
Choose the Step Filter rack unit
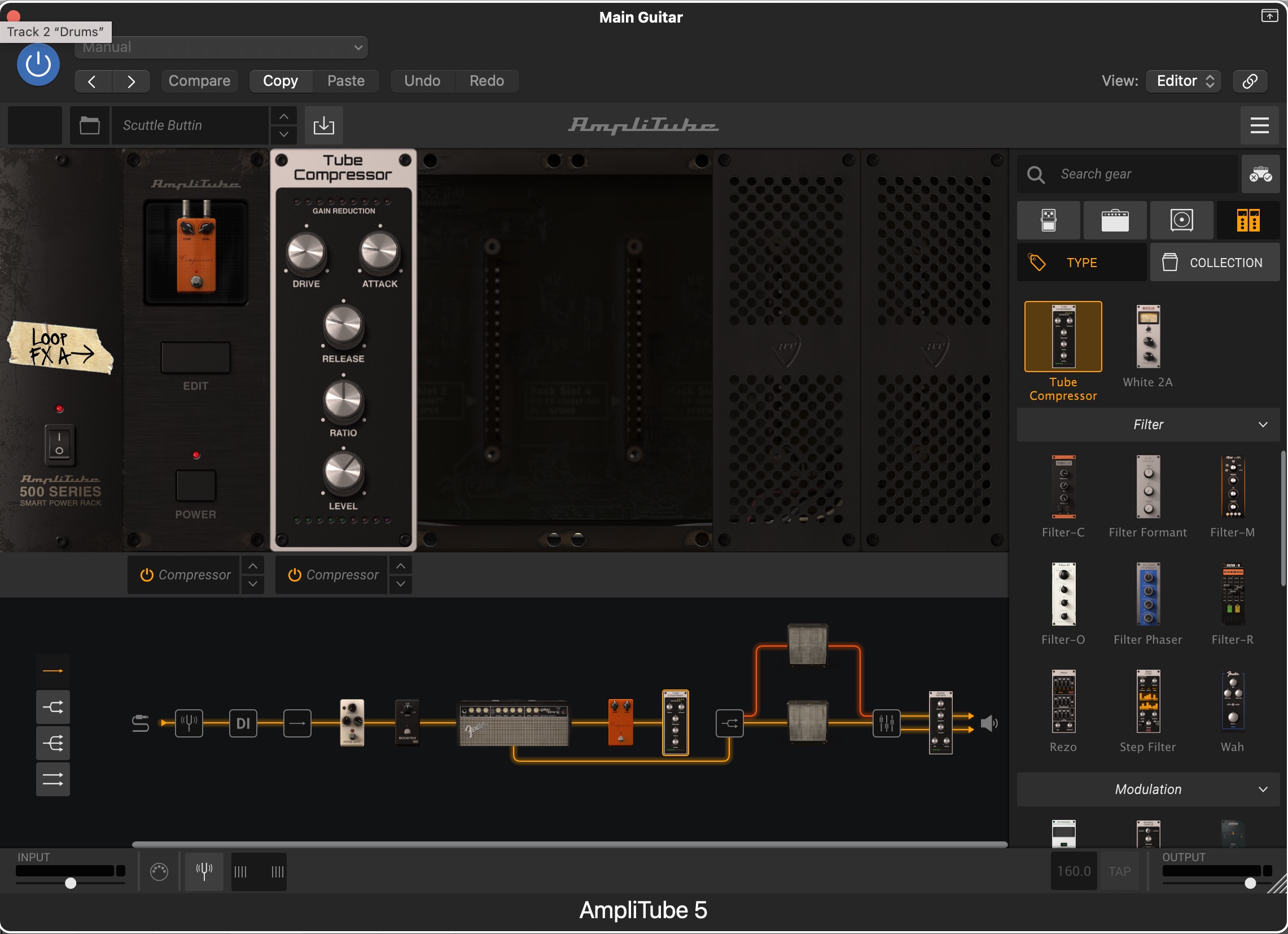tap(1147, 702)
